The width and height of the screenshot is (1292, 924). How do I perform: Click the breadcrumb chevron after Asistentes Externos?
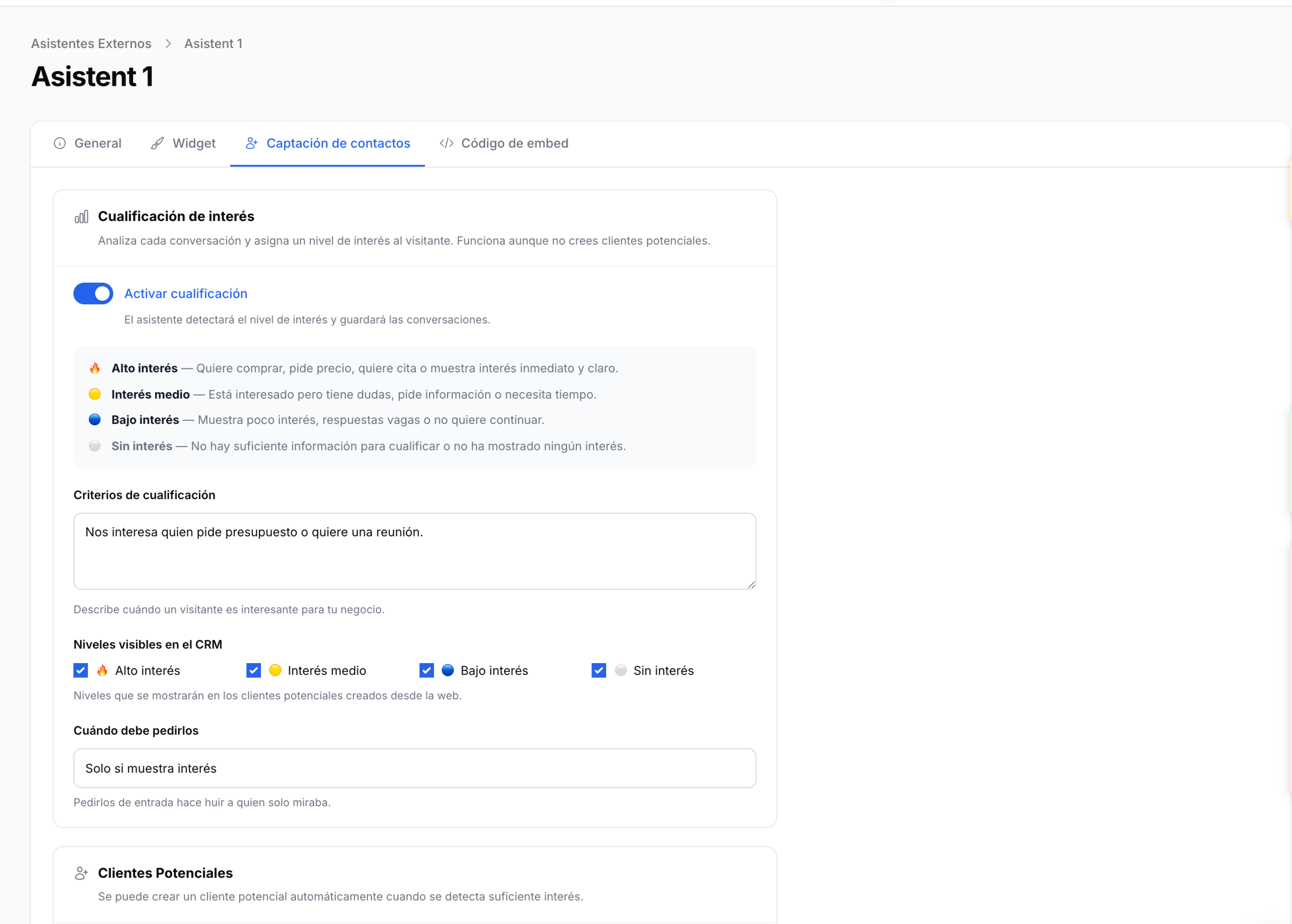(168, 44)
